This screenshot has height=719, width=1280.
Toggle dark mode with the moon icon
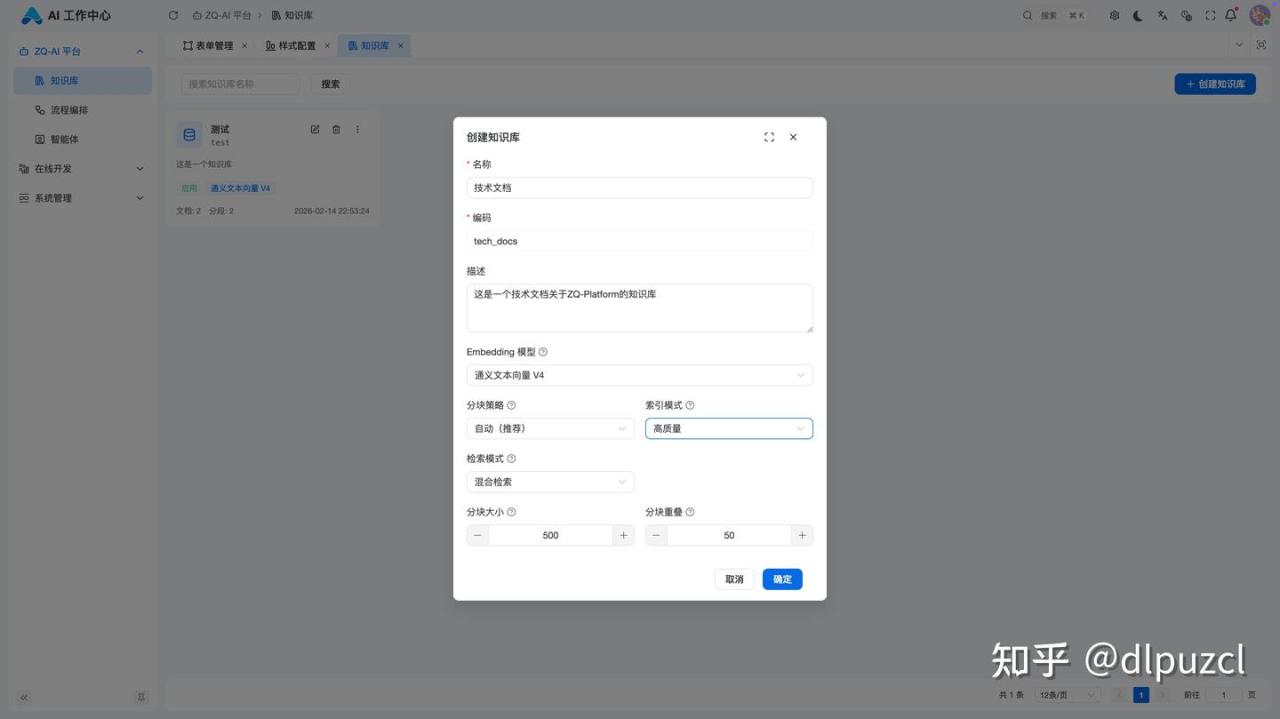pyautogui.click(x=1138, y=15)
